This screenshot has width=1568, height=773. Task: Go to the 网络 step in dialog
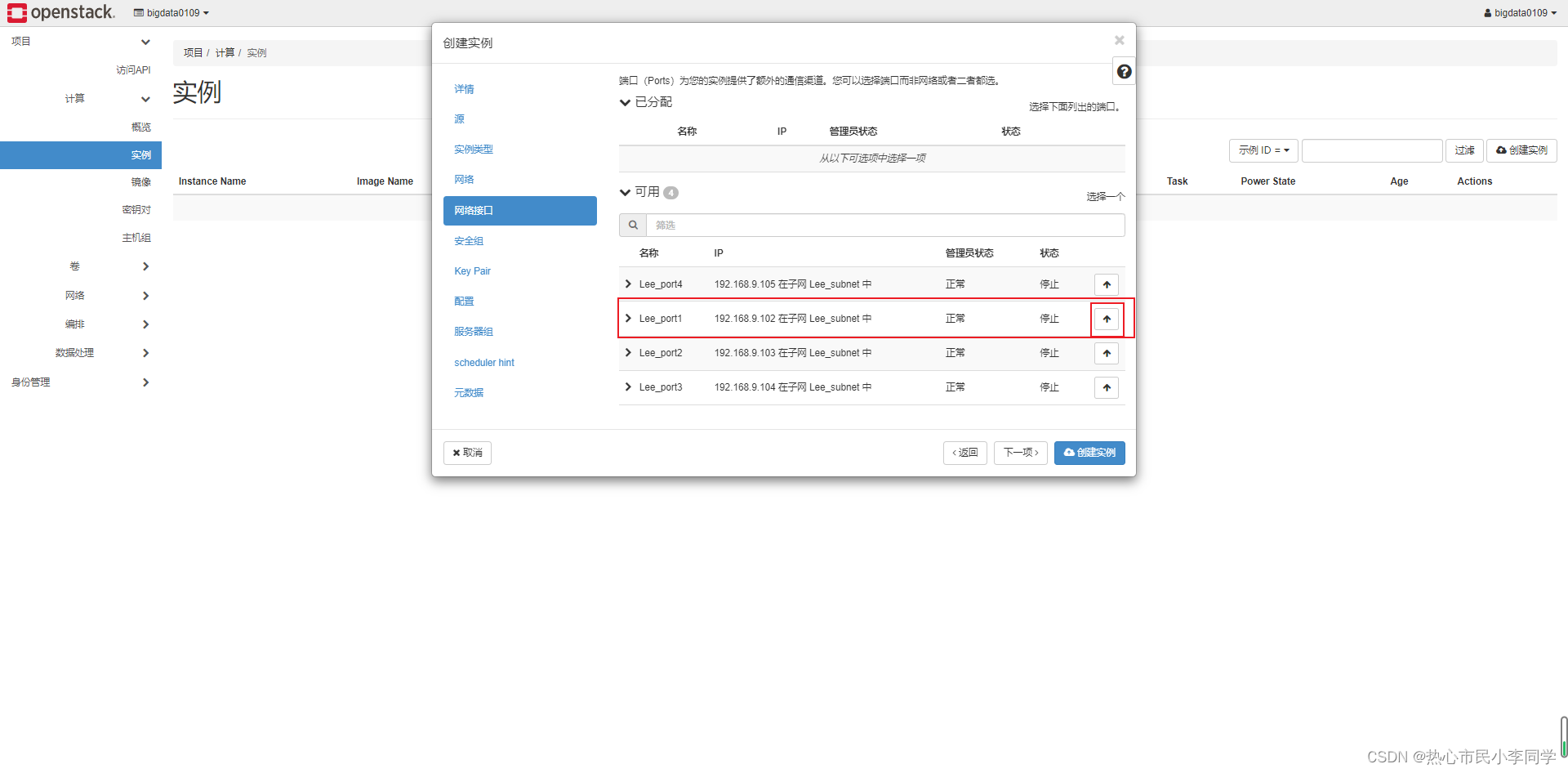(x=464, y=180)
